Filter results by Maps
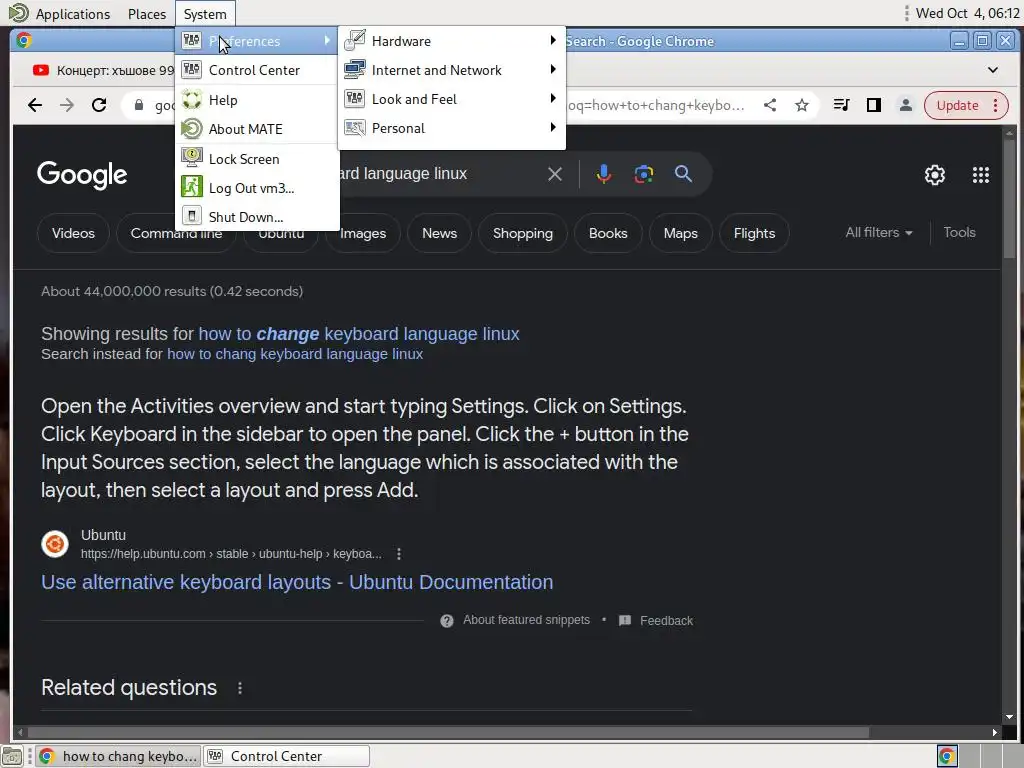1024x768 pixels. [x=680, y=233]
